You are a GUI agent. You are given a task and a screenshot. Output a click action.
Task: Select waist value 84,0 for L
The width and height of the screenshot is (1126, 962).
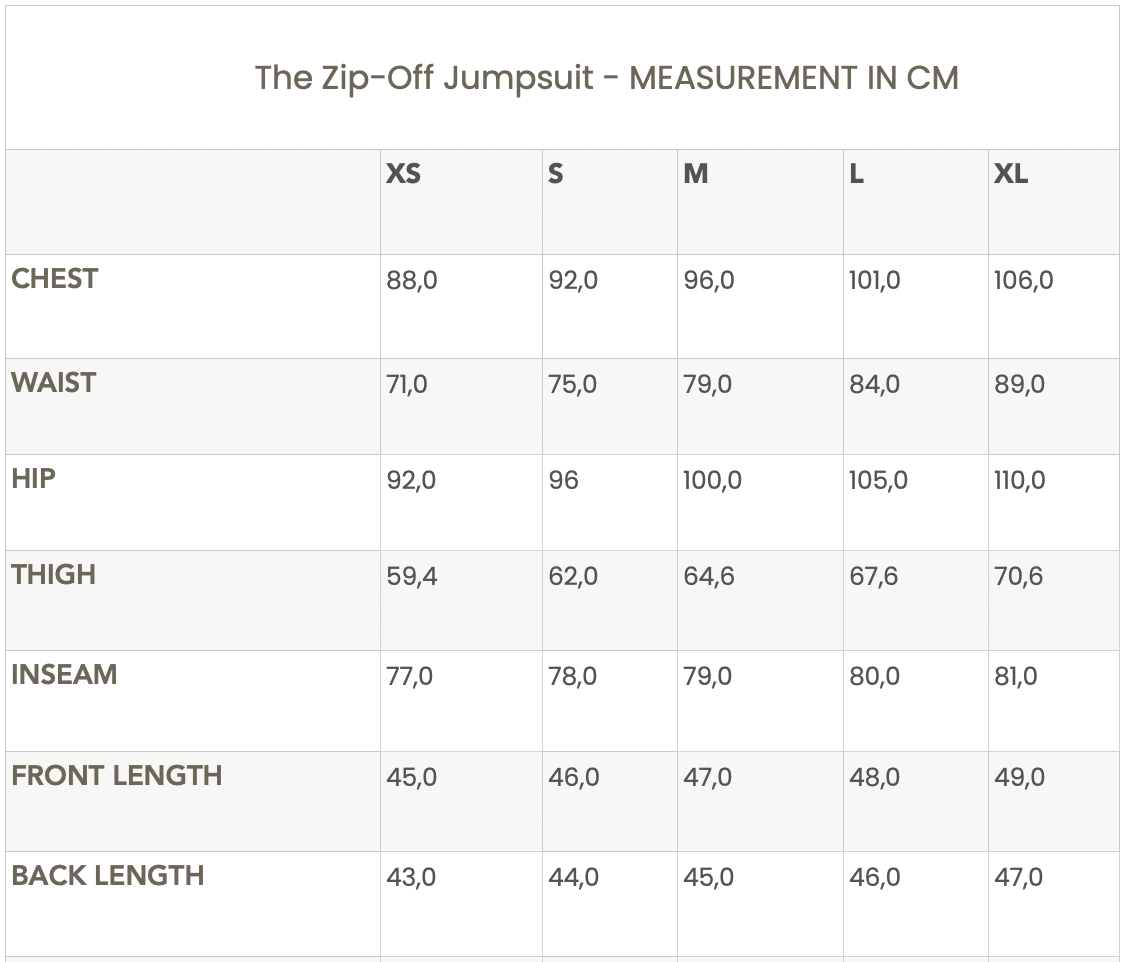click(x=874, y=385)
